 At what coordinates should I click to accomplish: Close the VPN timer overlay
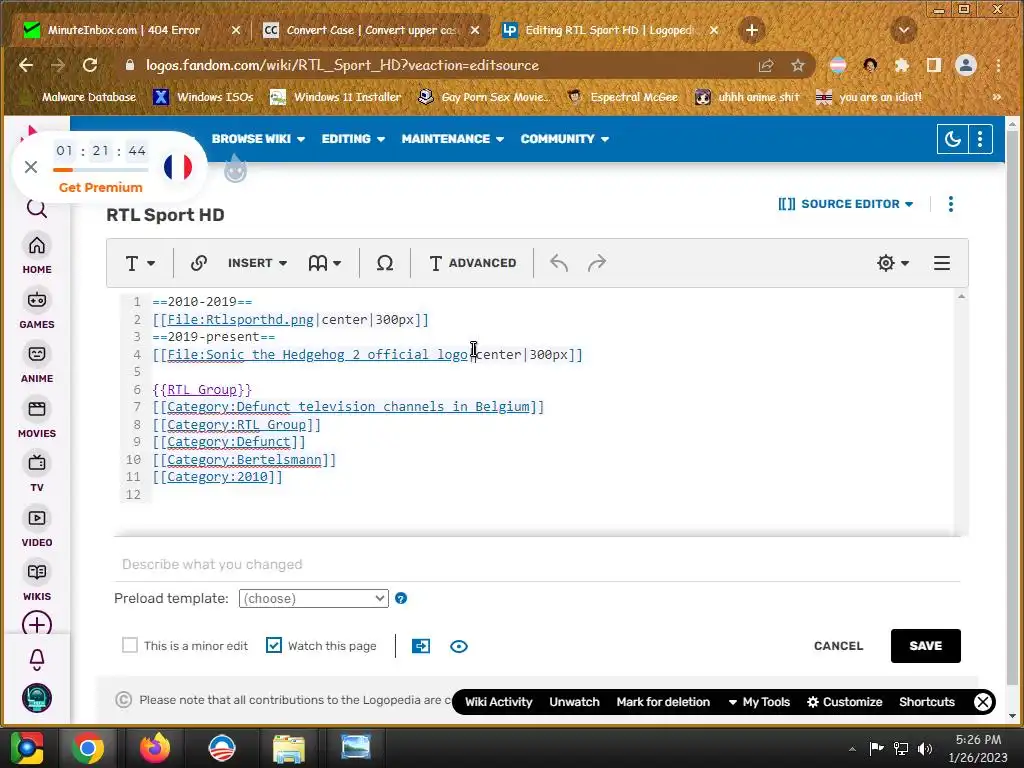tap(31, 167)
